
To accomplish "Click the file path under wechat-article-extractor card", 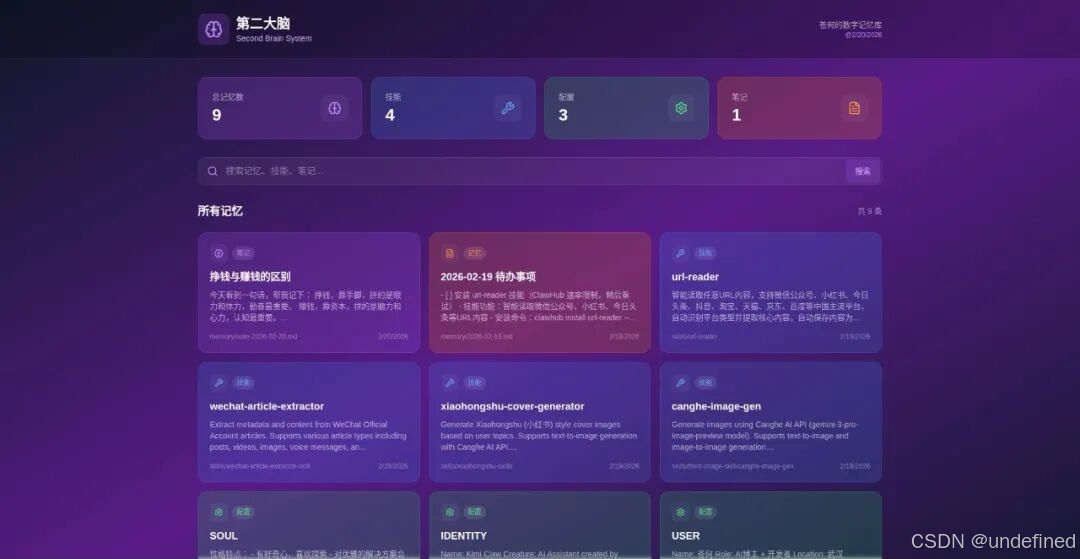I will point(260,466).
